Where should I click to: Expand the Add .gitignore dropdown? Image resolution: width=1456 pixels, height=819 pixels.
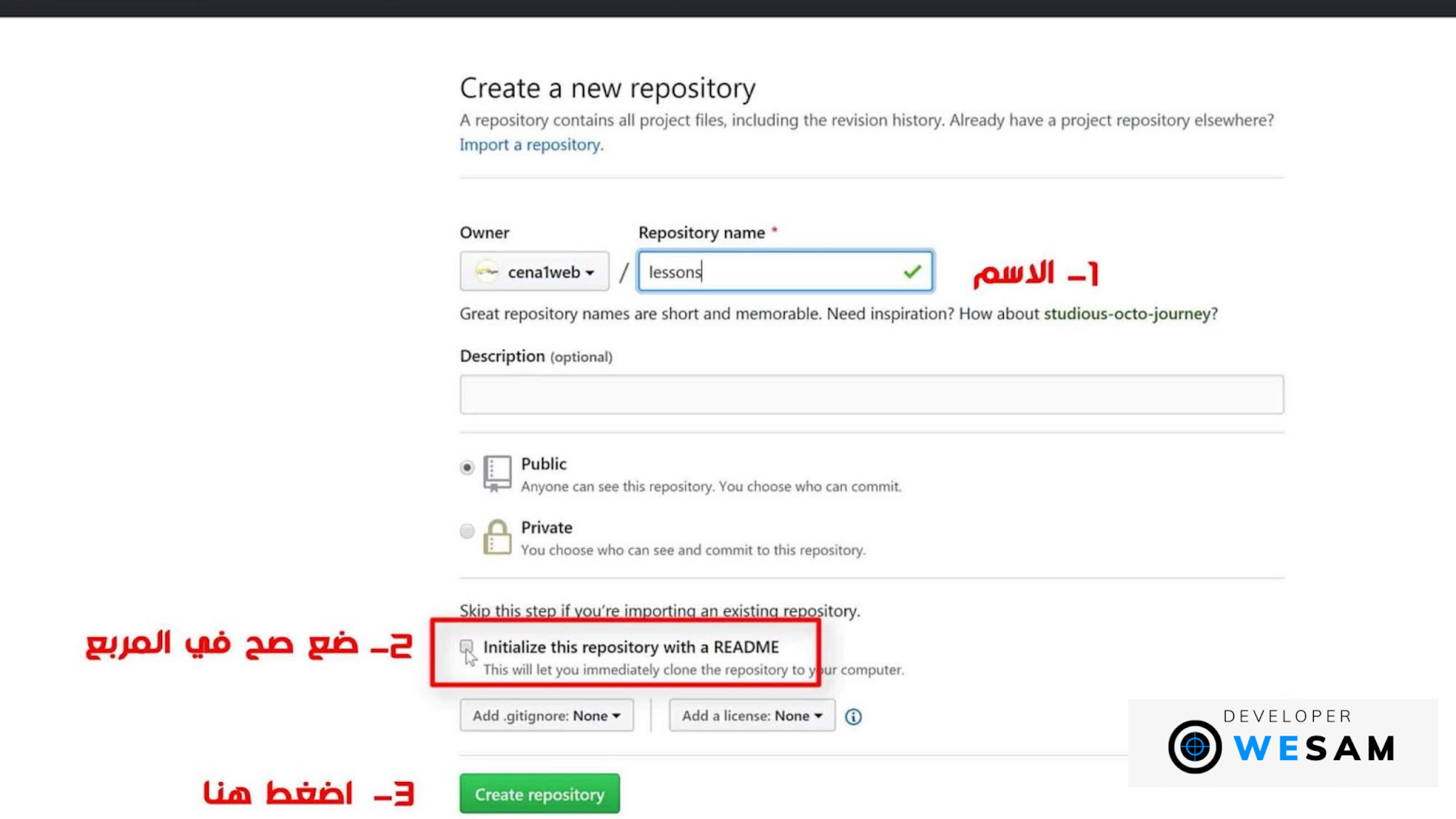[x=546, y=715]
